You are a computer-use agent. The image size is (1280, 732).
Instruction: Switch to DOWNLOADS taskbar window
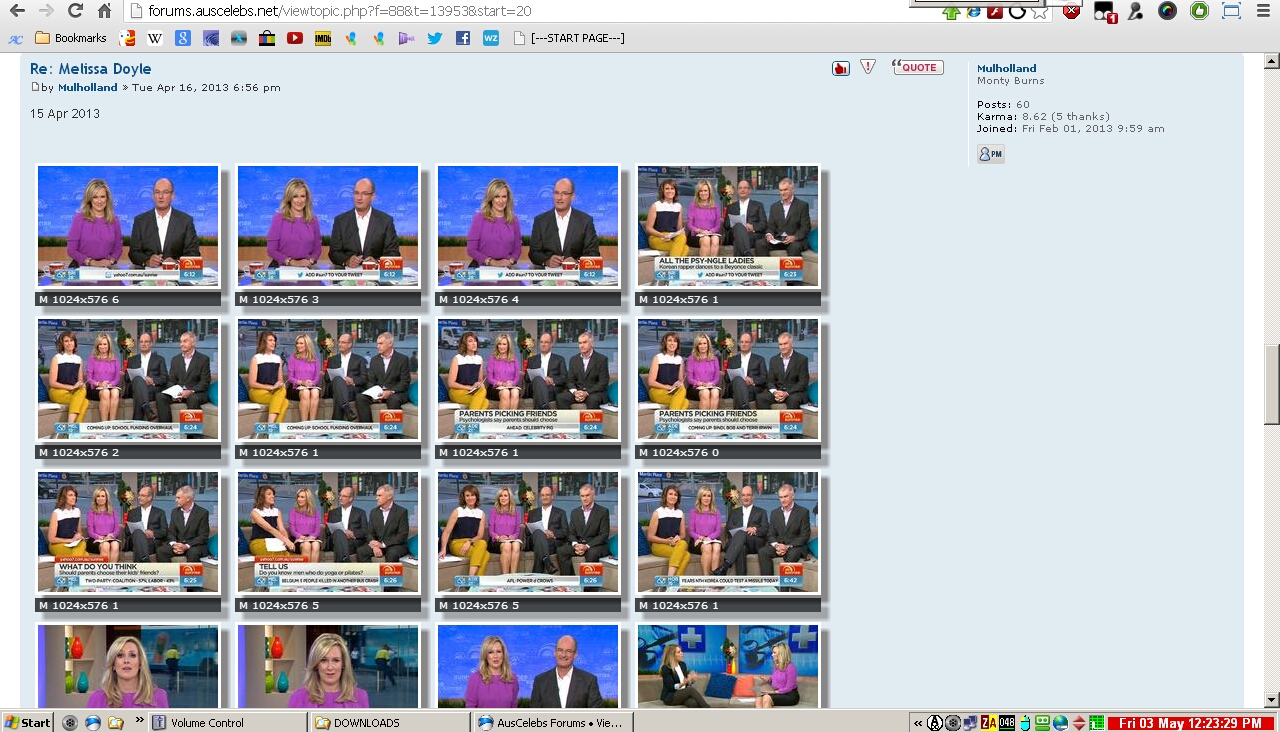[x=390, y=722]
